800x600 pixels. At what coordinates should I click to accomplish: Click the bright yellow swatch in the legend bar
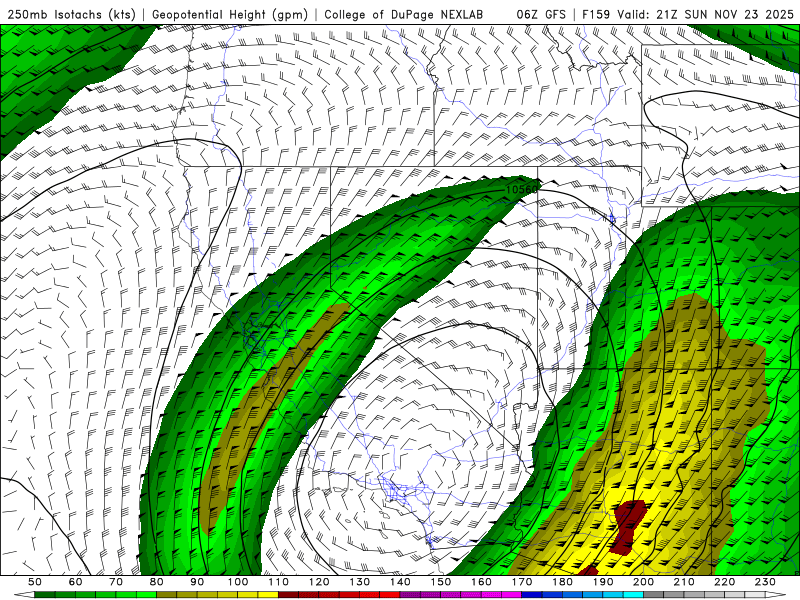[x=268, y=594]
